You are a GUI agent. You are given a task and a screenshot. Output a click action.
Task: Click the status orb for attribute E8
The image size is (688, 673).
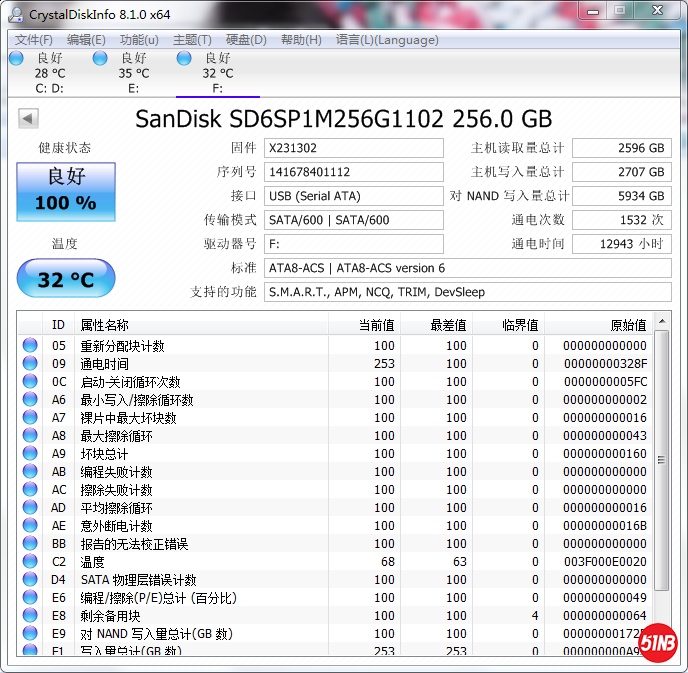[30, 616]
